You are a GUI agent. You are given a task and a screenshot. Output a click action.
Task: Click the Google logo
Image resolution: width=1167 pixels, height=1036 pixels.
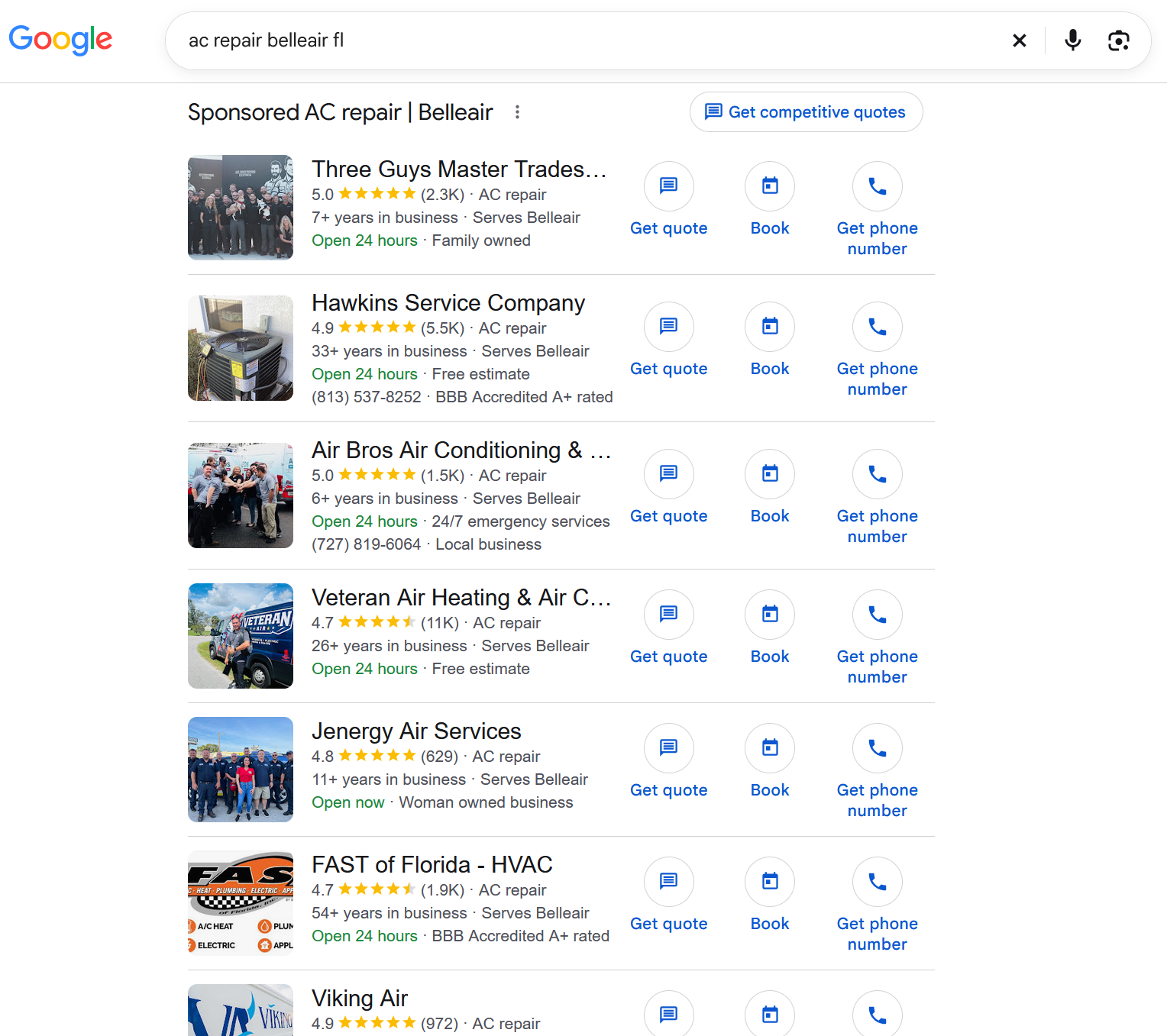[60, 40]
